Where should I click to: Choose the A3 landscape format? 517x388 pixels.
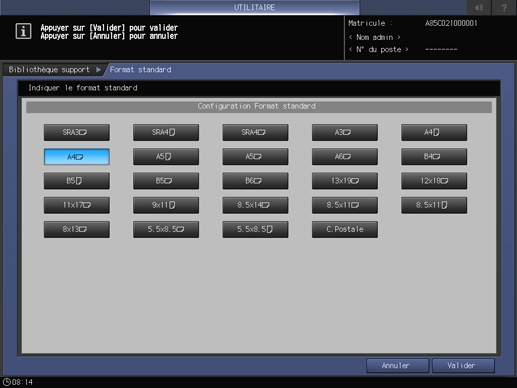point(345,132)
